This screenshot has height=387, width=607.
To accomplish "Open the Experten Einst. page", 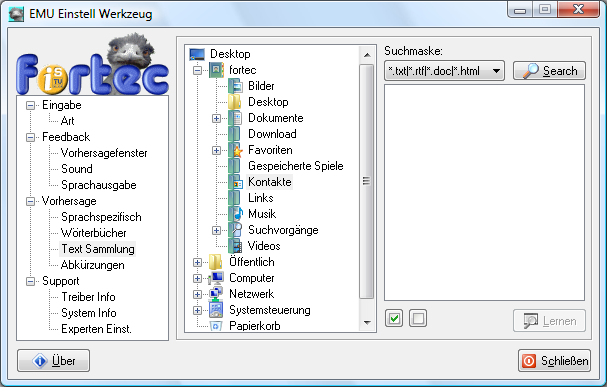I will tap(96, 329).
